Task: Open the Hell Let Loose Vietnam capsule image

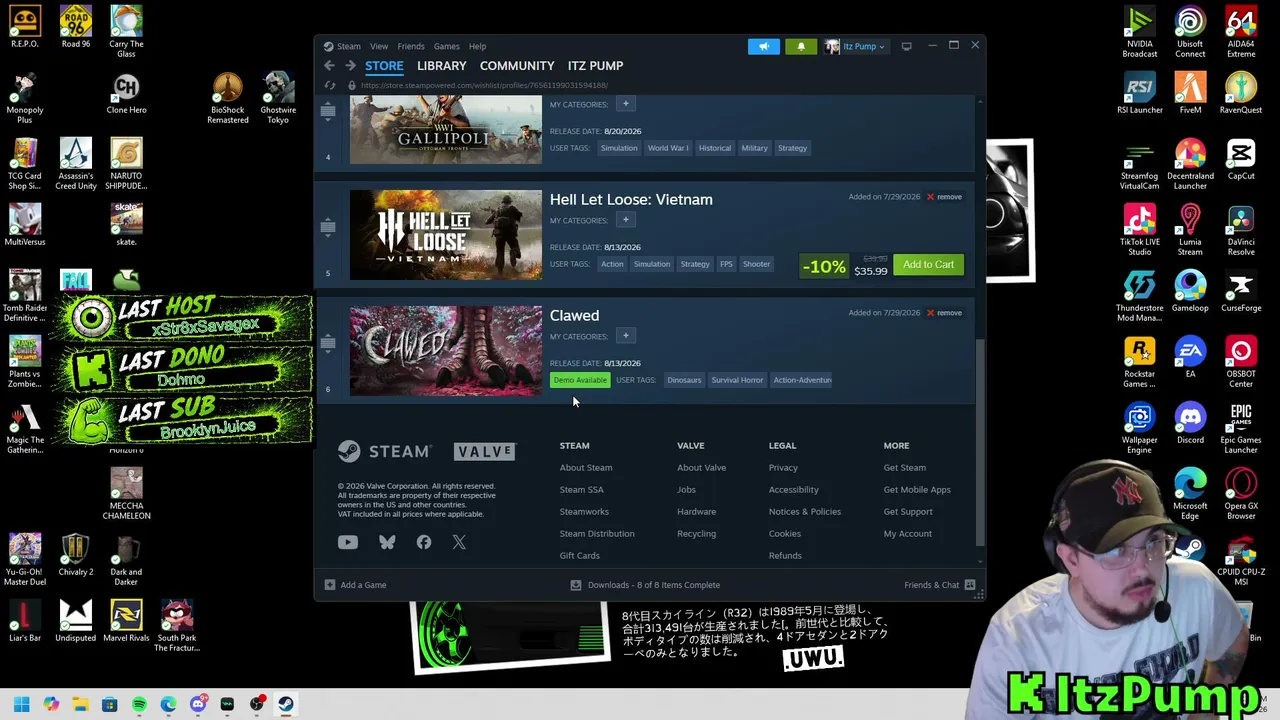Action: coord(446,235)
